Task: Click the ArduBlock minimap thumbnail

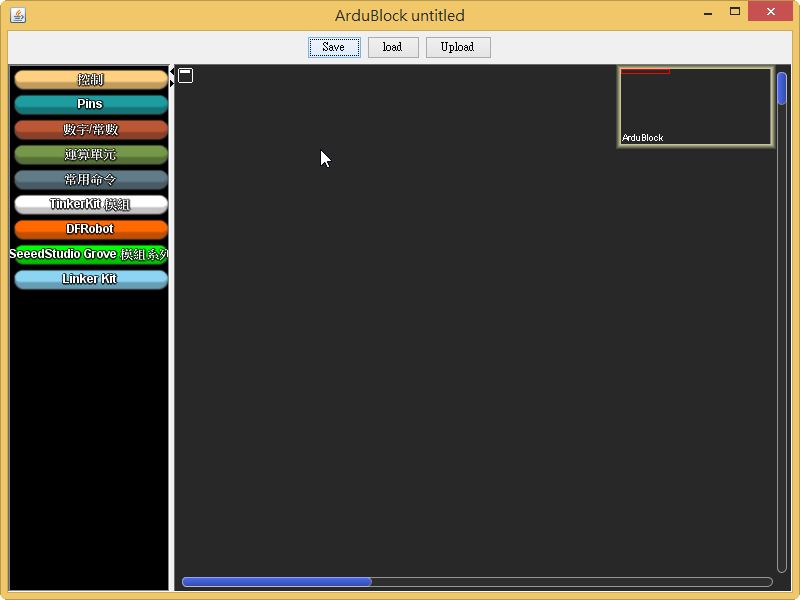Action: 696,107
